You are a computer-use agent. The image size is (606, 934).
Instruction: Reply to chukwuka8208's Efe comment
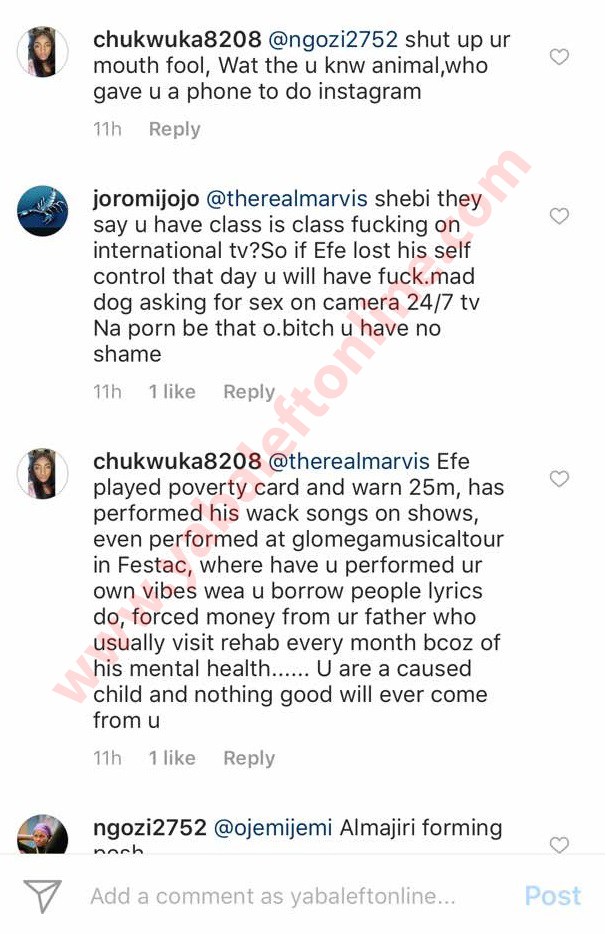249,758
